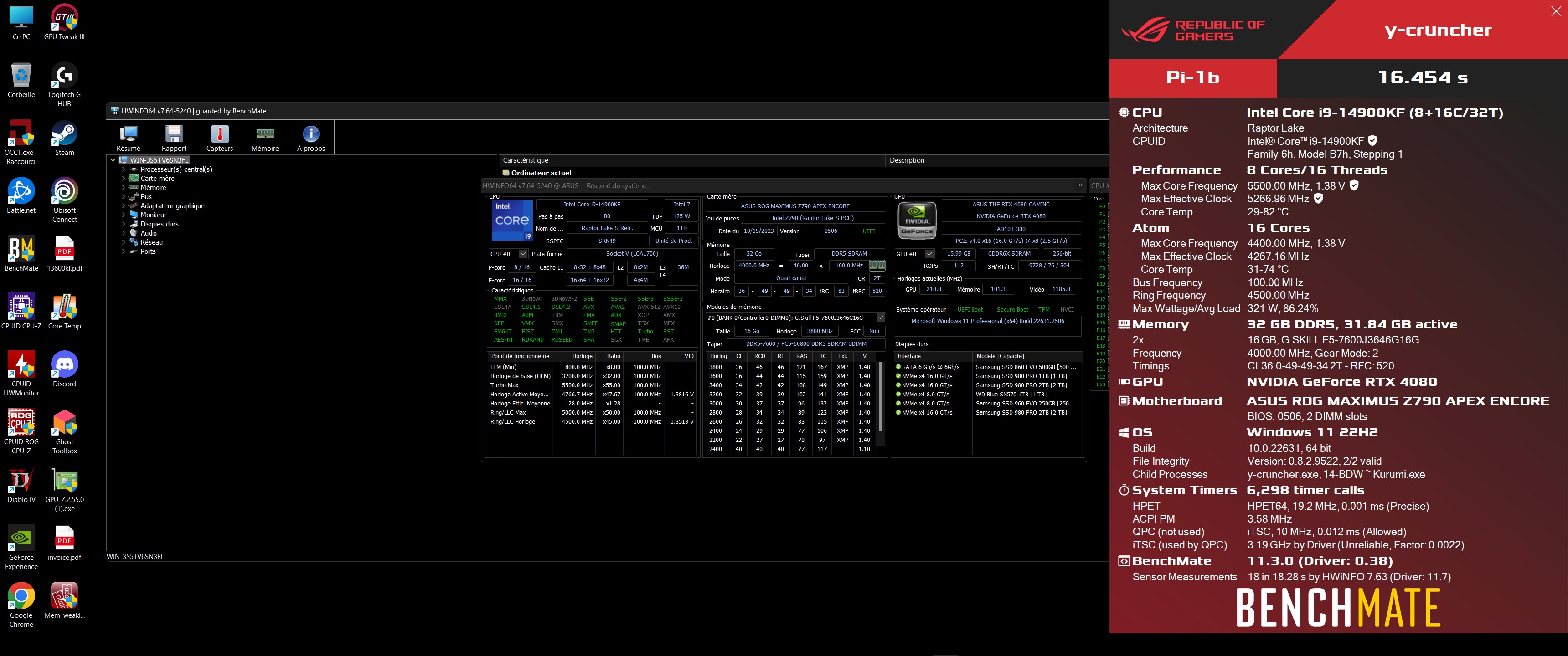The height and width of the screenshot is (656, 1568).
Task: Open the Capteurs thermometer toolbar button
Action: 220,138
